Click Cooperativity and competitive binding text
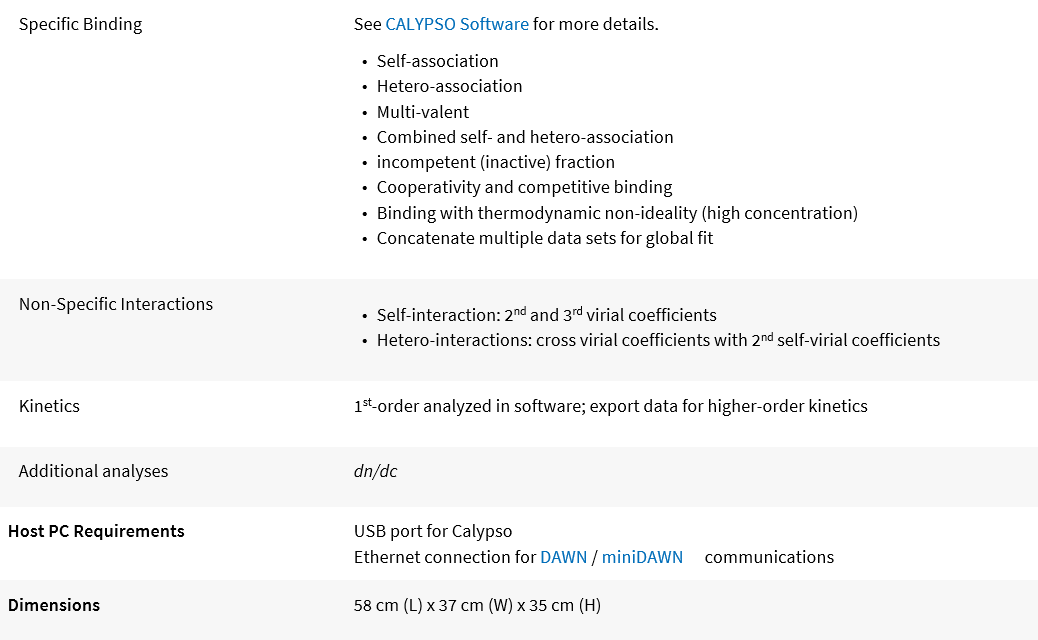Viewport: 1038px width, 640px height. (524, 187)
